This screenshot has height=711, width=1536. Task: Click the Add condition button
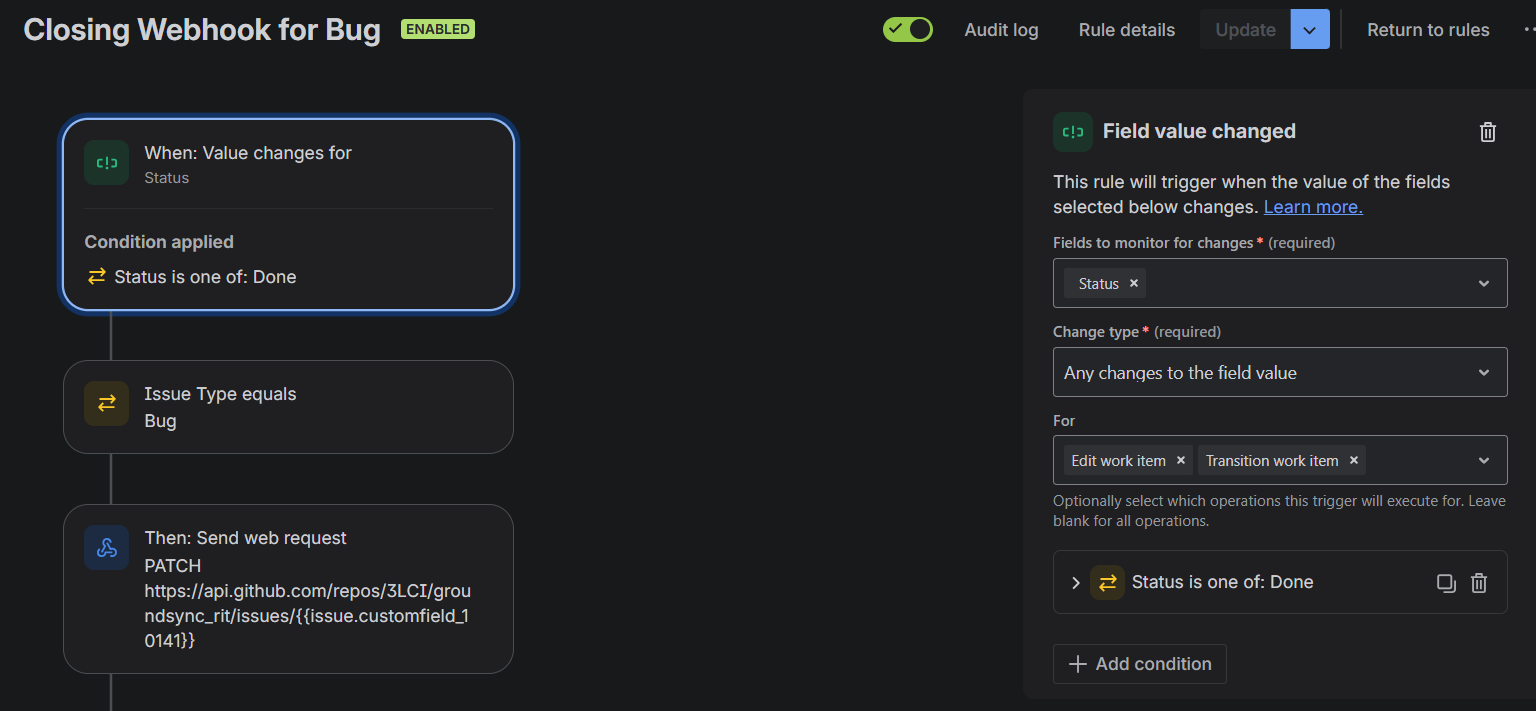point(1140,664)
